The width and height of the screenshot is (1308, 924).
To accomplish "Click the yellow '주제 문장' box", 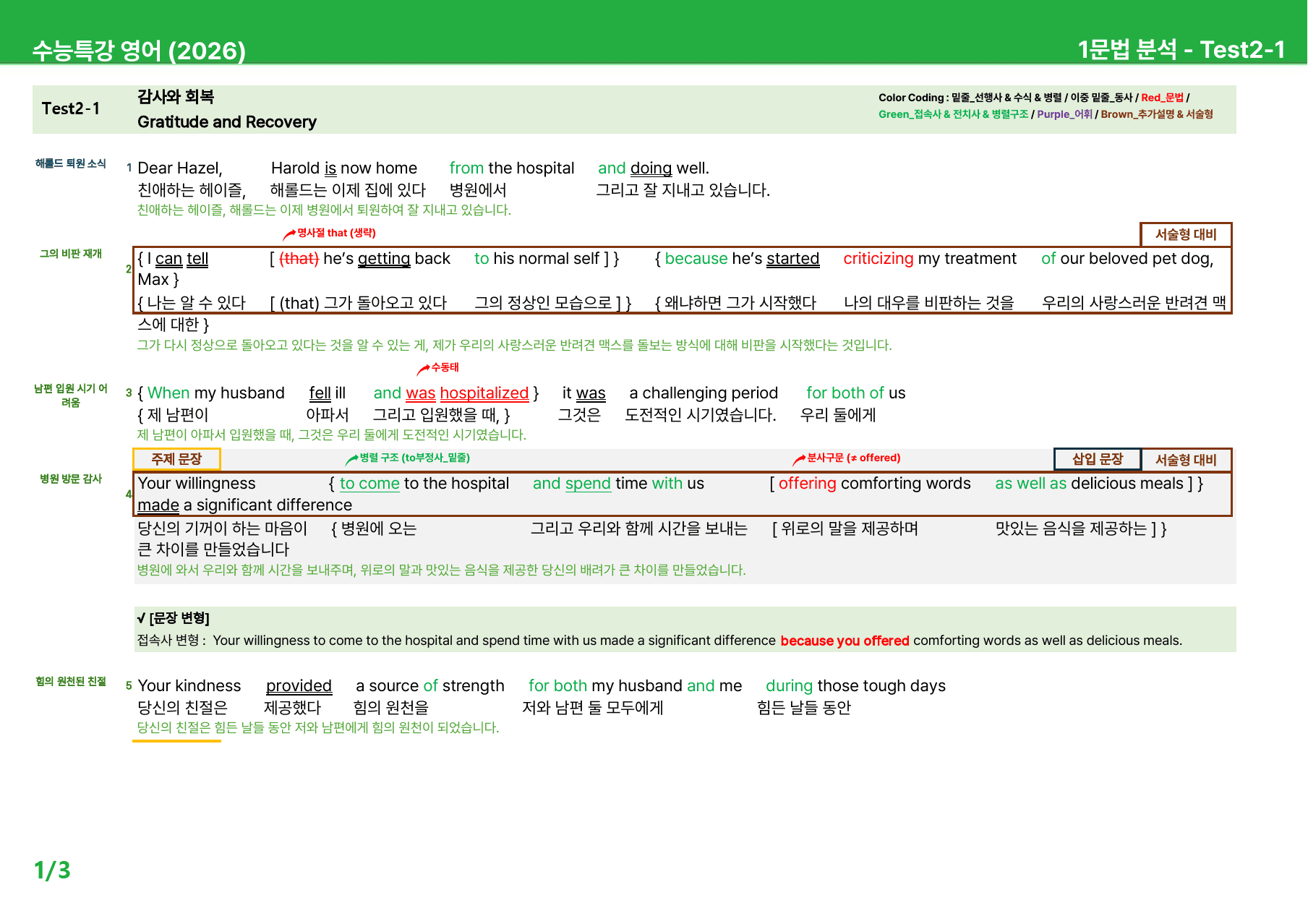I will click(176, 459).
